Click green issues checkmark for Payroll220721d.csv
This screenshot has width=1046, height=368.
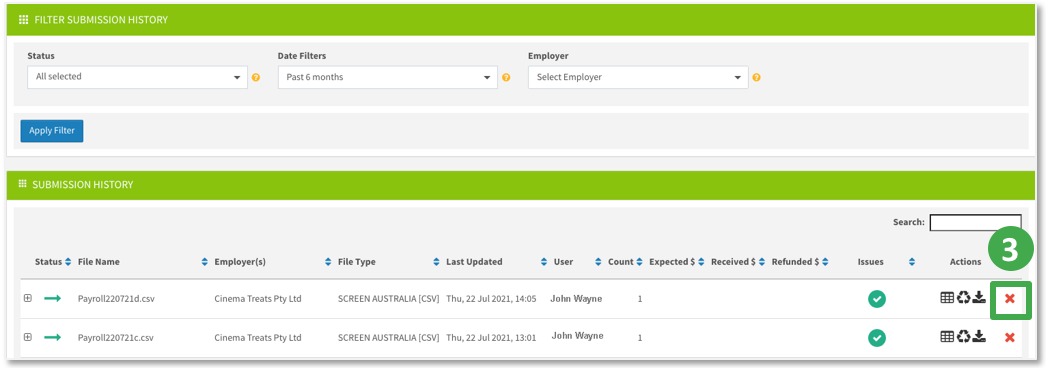coord(877,299)
